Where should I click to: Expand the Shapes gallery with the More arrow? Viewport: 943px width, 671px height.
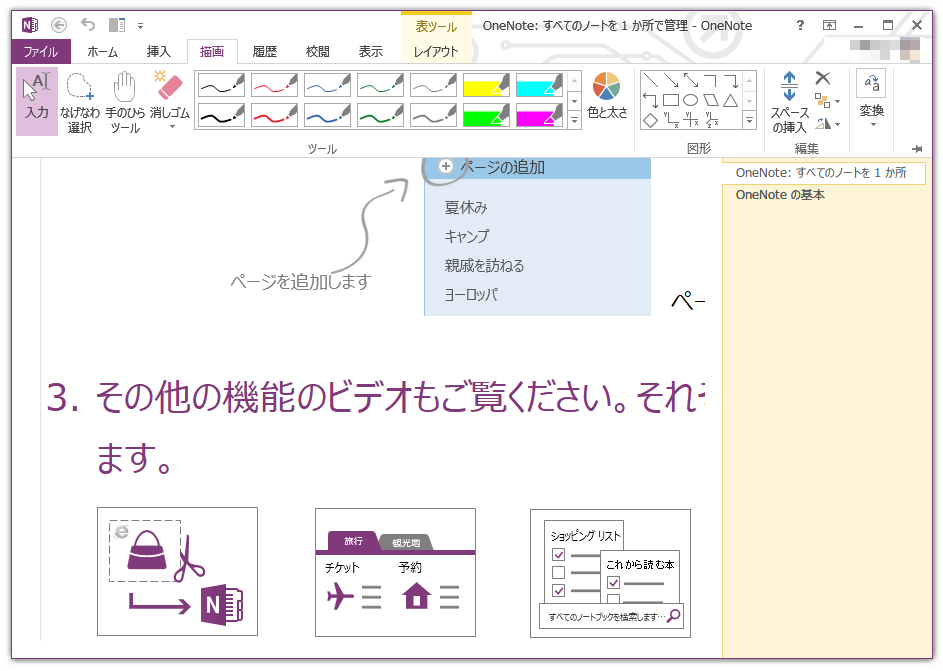point(749,119)
